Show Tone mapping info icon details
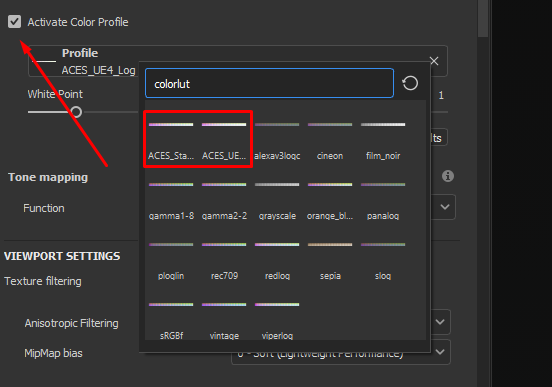The height and width of the screenshot is (387, 552). click(448, 176)
